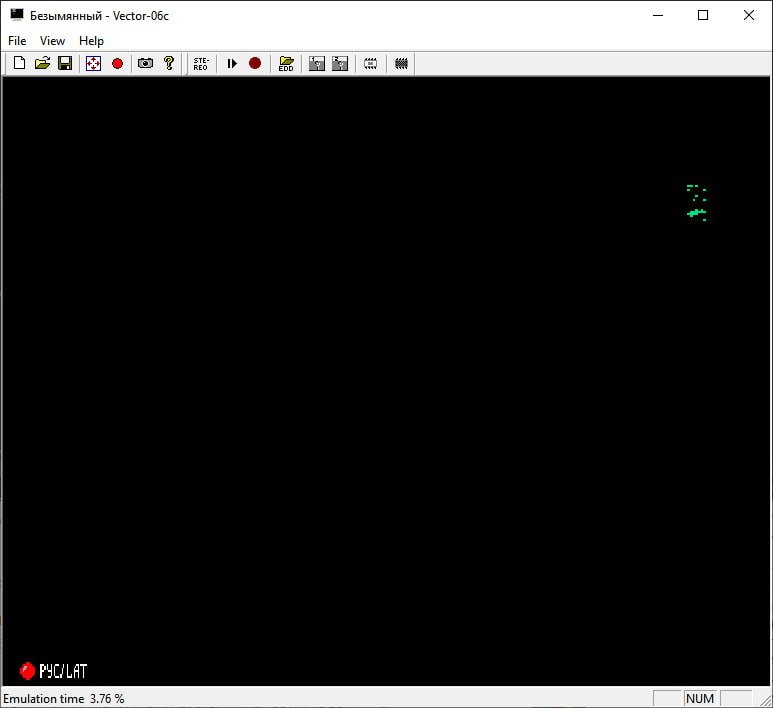The height and width of the screenshot is (708, 773).
Task: Click the РУС/LAT keyboard layout indicator
Action: tap(54, 670)
